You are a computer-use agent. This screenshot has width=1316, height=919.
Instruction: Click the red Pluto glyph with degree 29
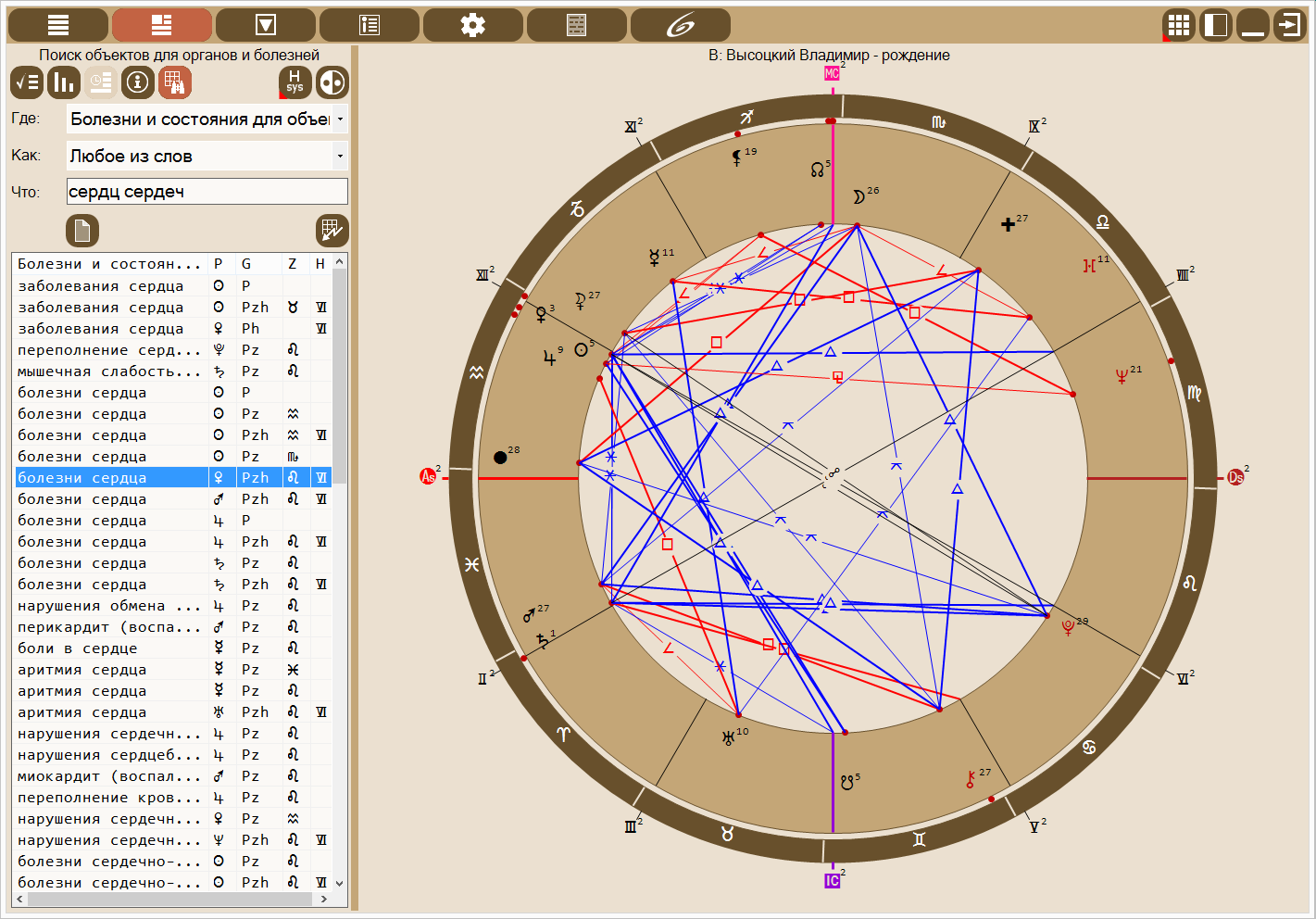1068,628
